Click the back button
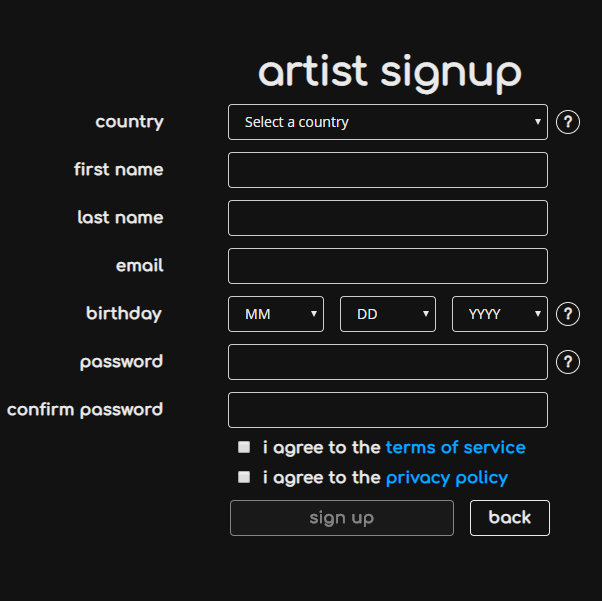The width and height of the screenshot is (602, 601). [x=509, y=517]
